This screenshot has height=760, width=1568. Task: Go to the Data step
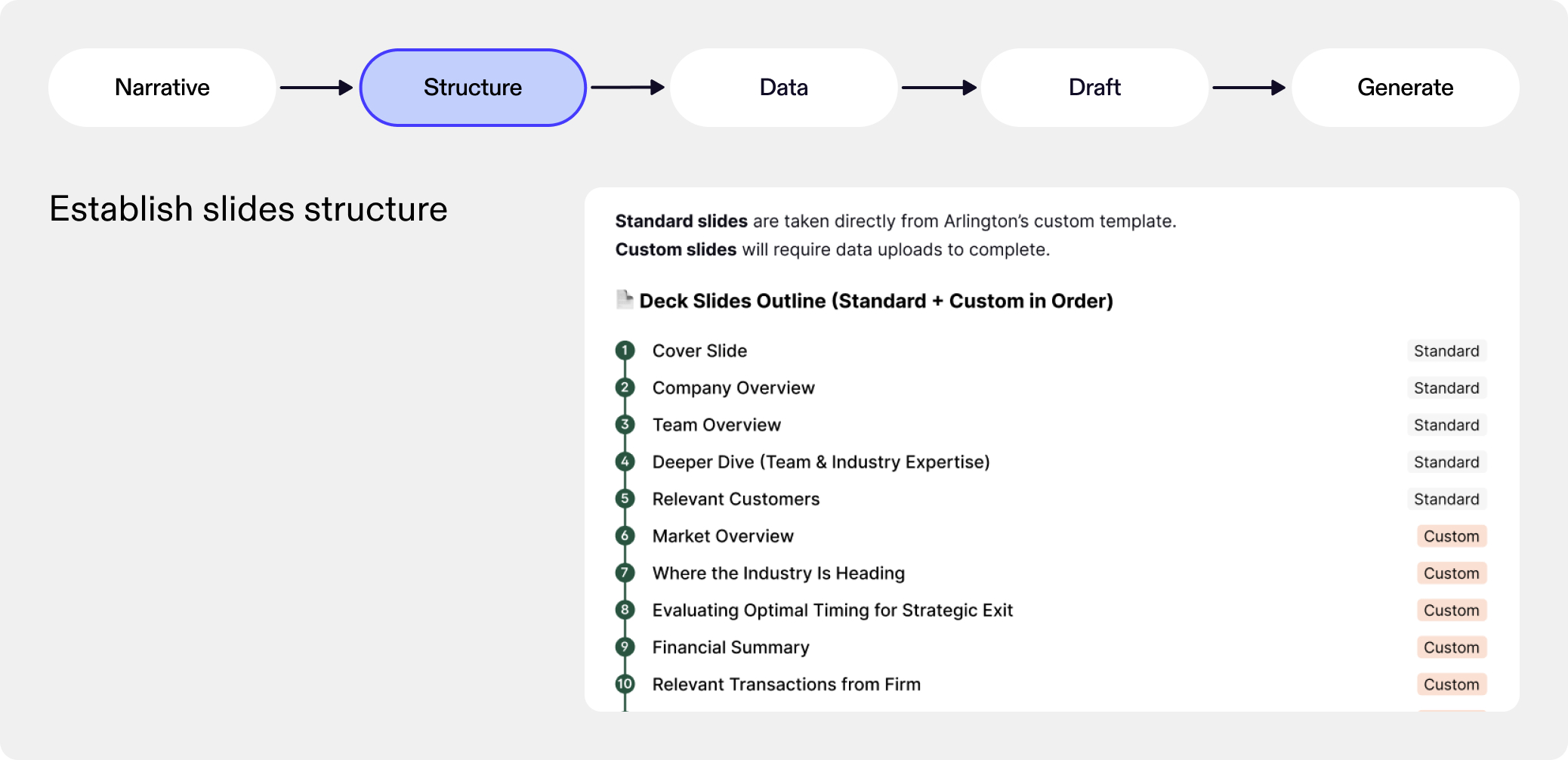coord(783,88)
